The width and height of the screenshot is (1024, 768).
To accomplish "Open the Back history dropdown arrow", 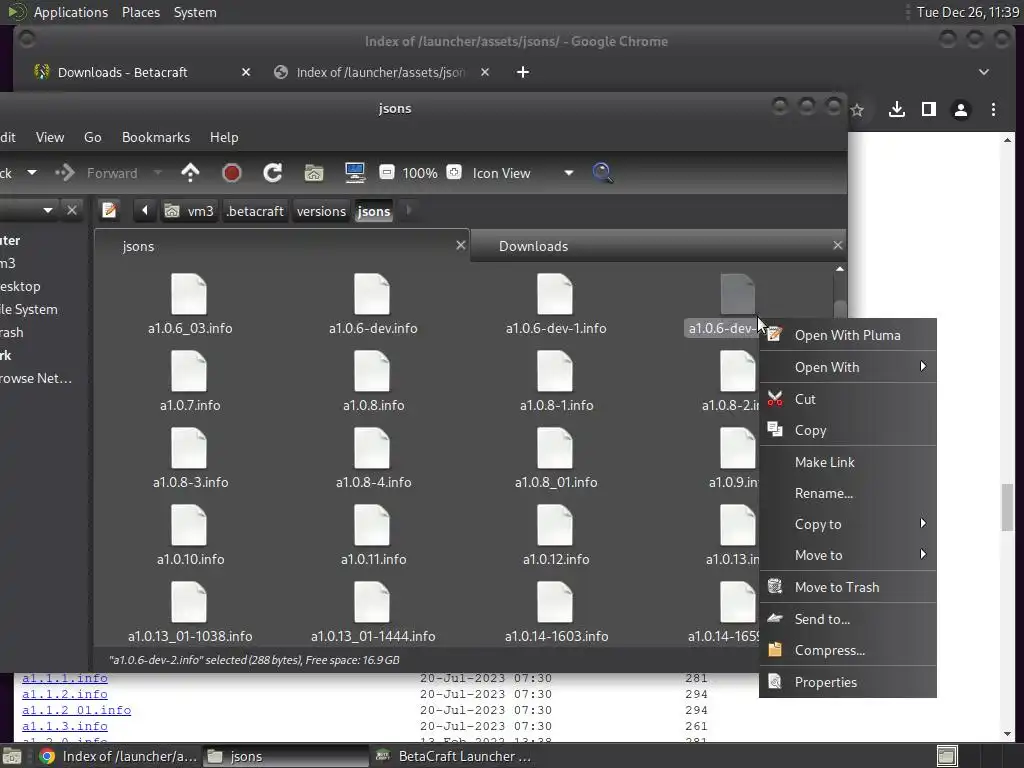I will [x=31, y=173].
